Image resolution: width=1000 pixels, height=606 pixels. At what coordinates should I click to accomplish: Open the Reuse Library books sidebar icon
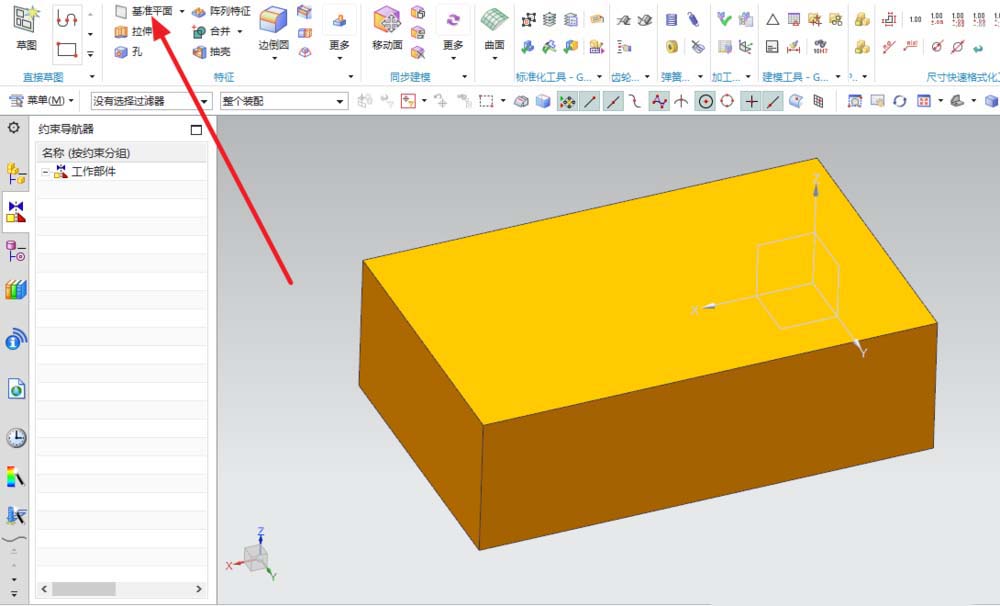point(16,290)
